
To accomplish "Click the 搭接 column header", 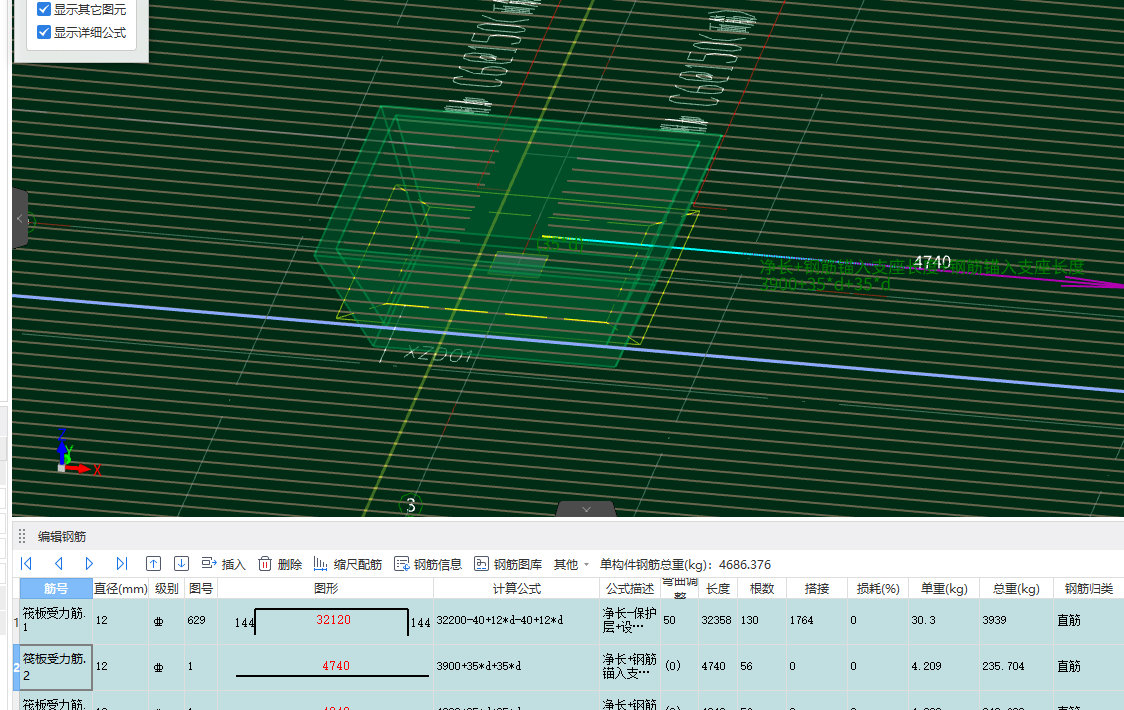I will click(816, 588).
